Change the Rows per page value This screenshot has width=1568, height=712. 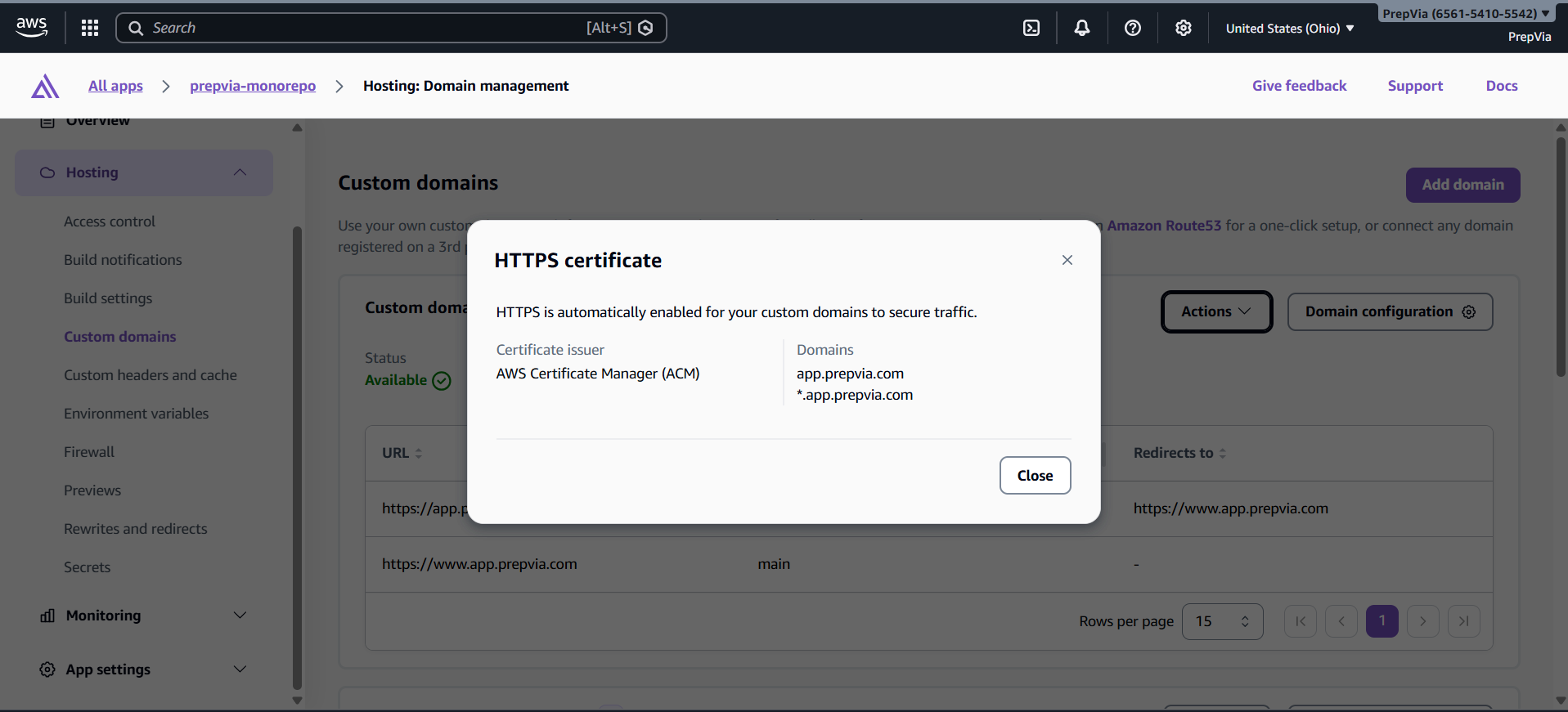1222,621
